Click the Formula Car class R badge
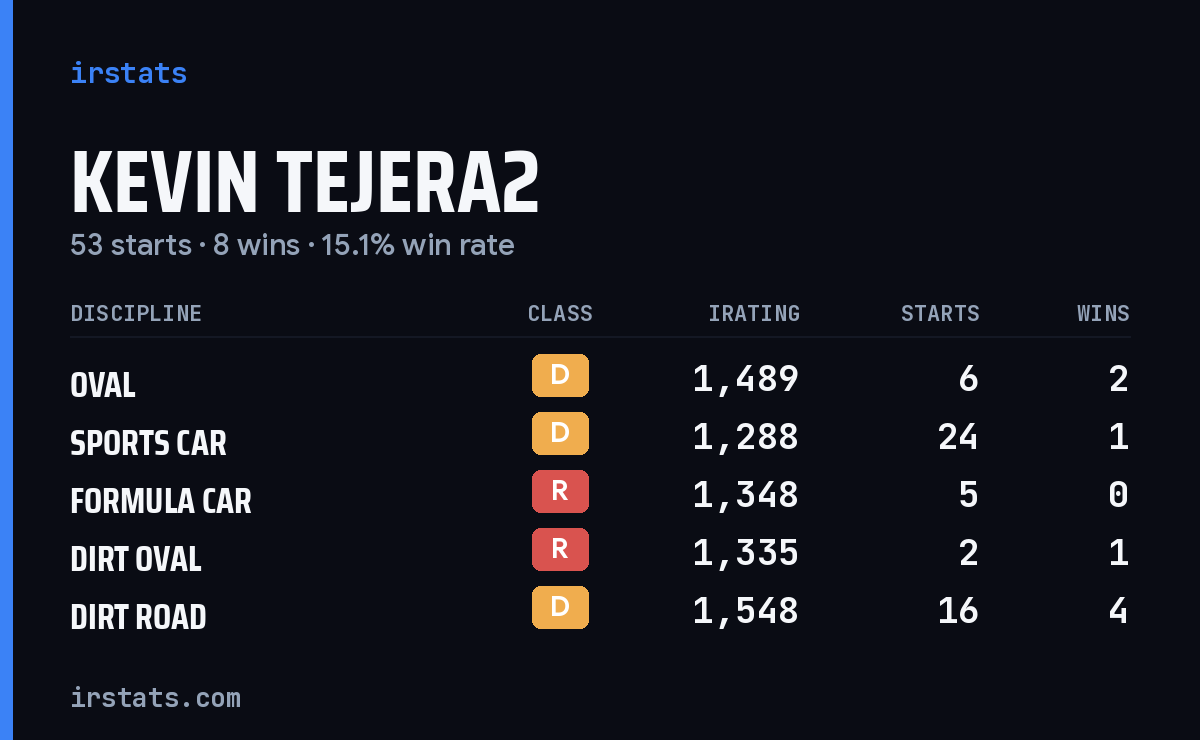1200x740 pixels. (560, 492)
